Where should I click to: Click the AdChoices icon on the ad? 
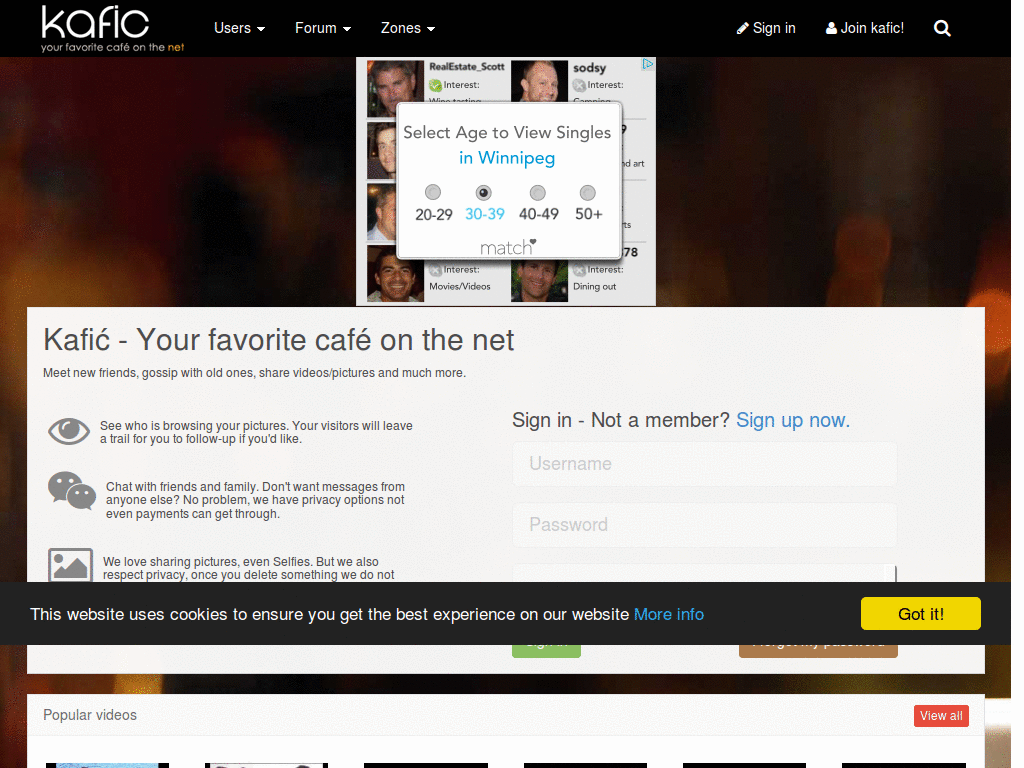click(x=647, y=64)
